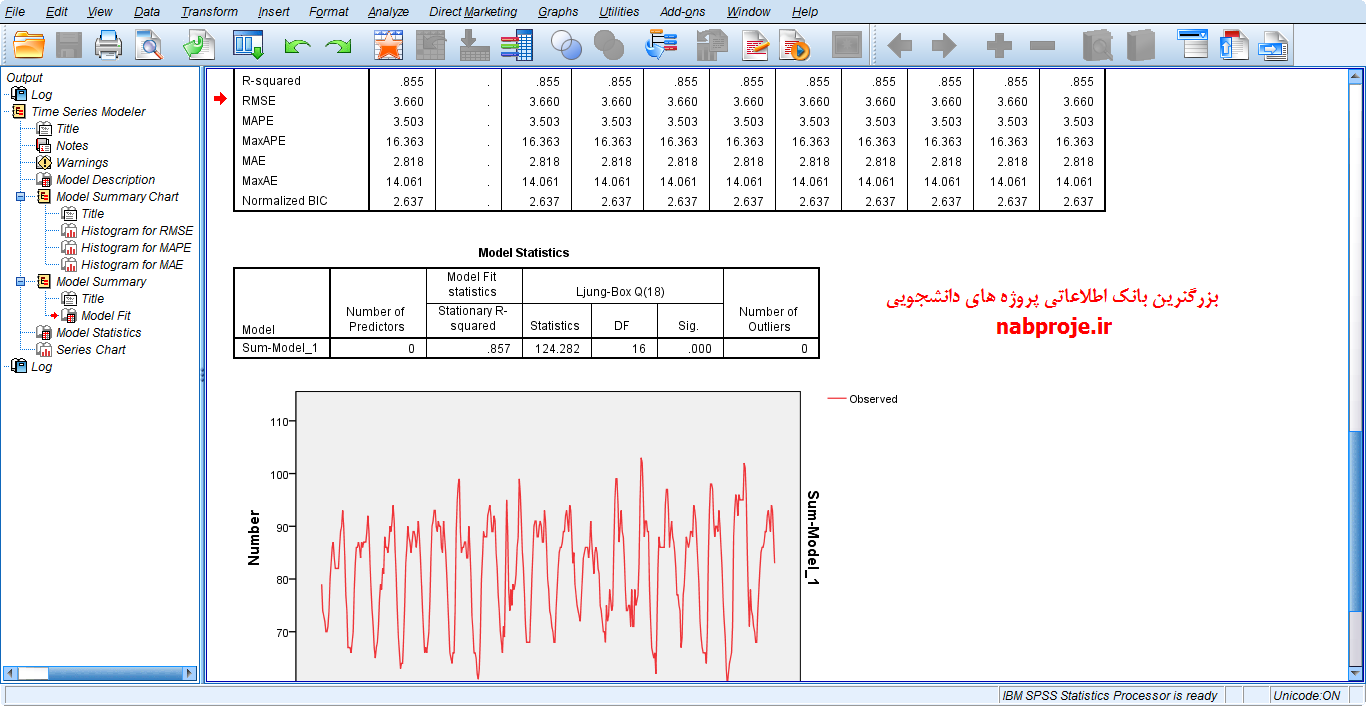The height and width of the screenshot is (706, 1366).
Task: Click the Hide closed-book outline icon
Action: coord(1140,45)
